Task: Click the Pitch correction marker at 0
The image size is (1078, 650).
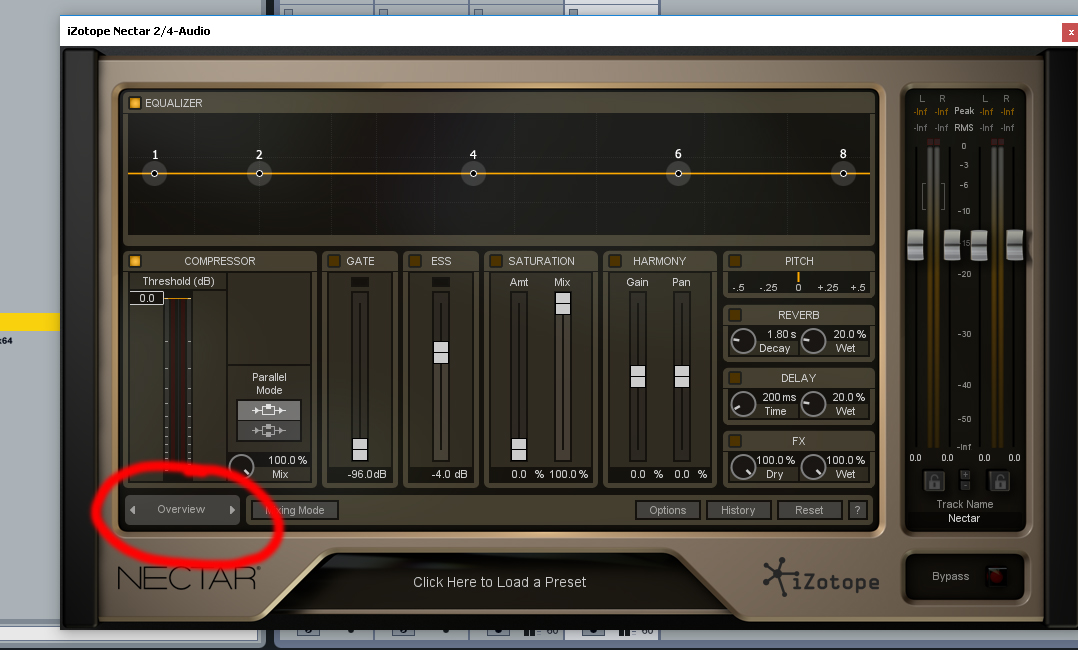Action: tap(798, 277)
